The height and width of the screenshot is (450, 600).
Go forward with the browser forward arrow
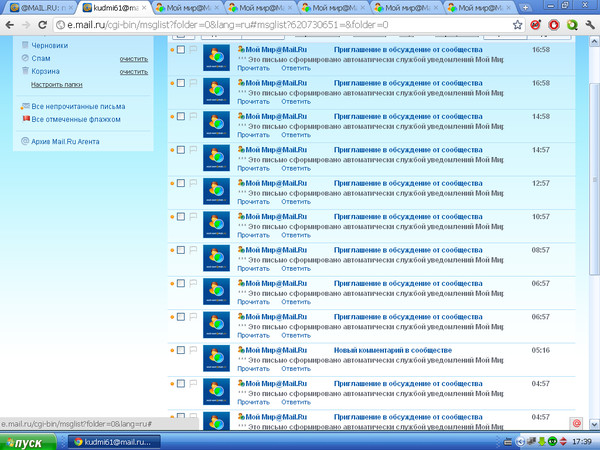(26, 25)
